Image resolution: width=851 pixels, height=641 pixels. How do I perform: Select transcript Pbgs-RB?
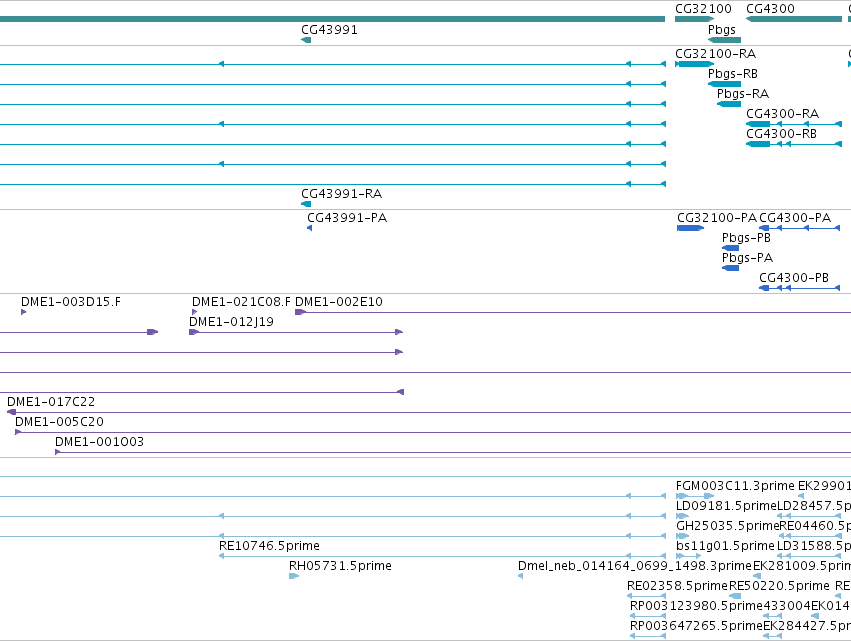(725, 84)
